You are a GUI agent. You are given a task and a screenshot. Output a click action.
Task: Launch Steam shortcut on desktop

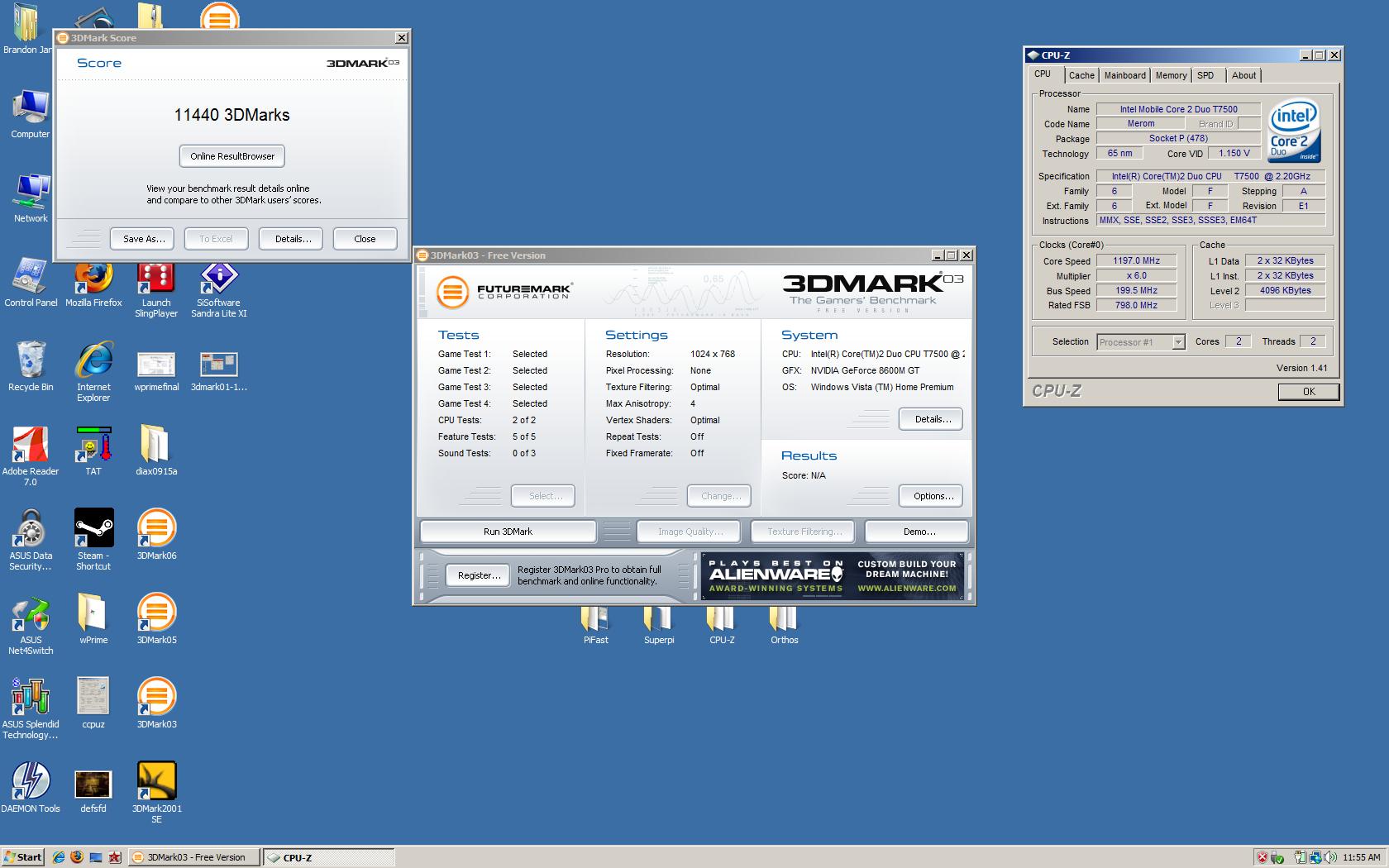pyautogui.click(x=93, y=541)
